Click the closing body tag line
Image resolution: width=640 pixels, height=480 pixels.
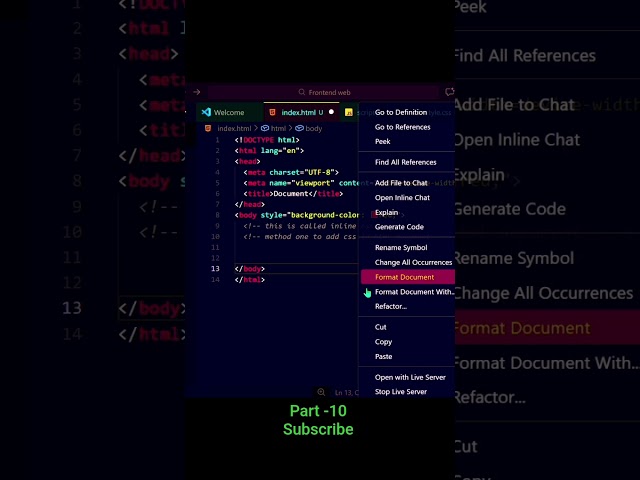pos(250,269)
